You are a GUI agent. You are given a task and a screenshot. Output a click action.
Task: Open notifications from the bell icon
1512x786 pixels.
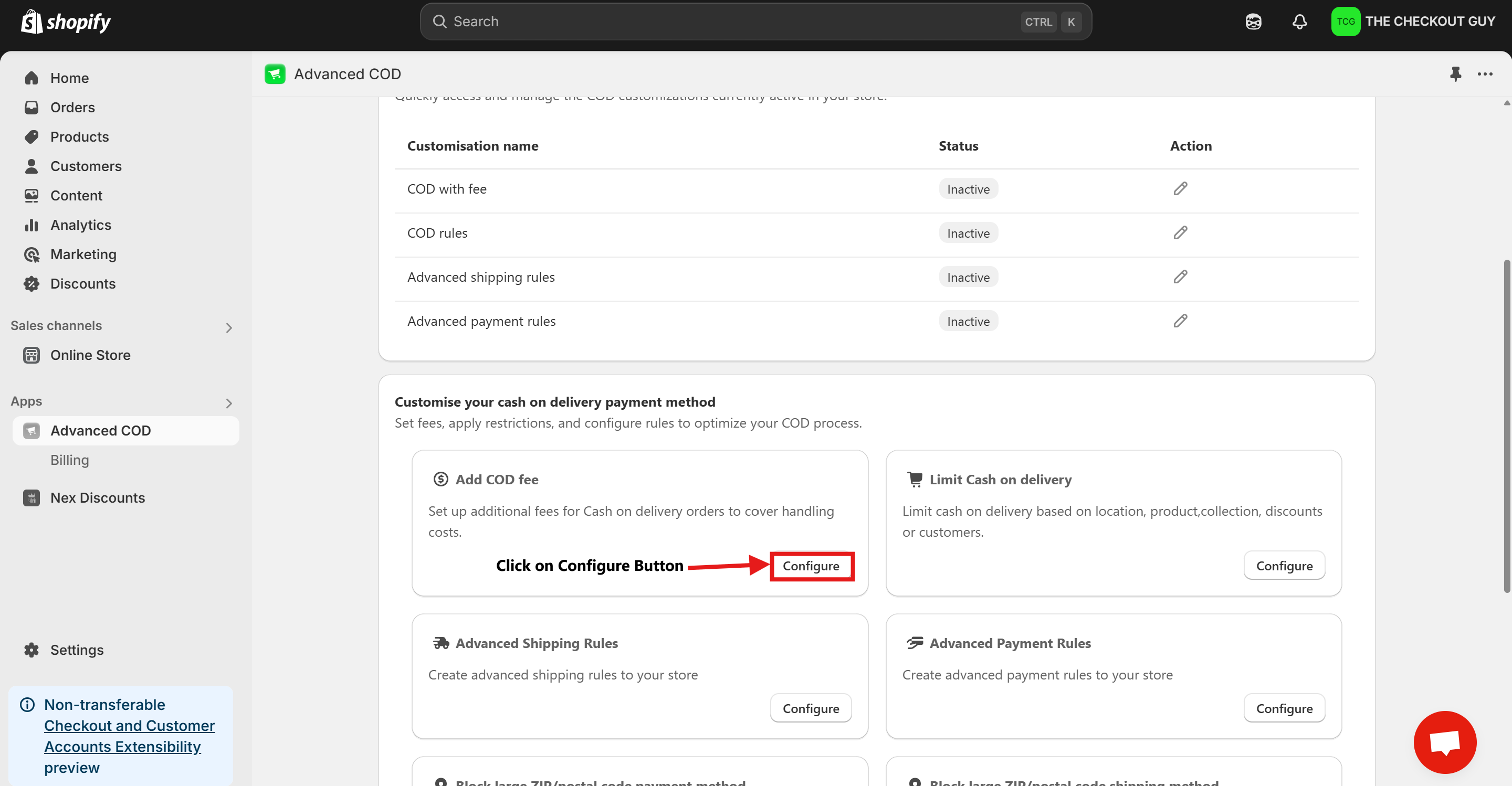(1299, 21)
